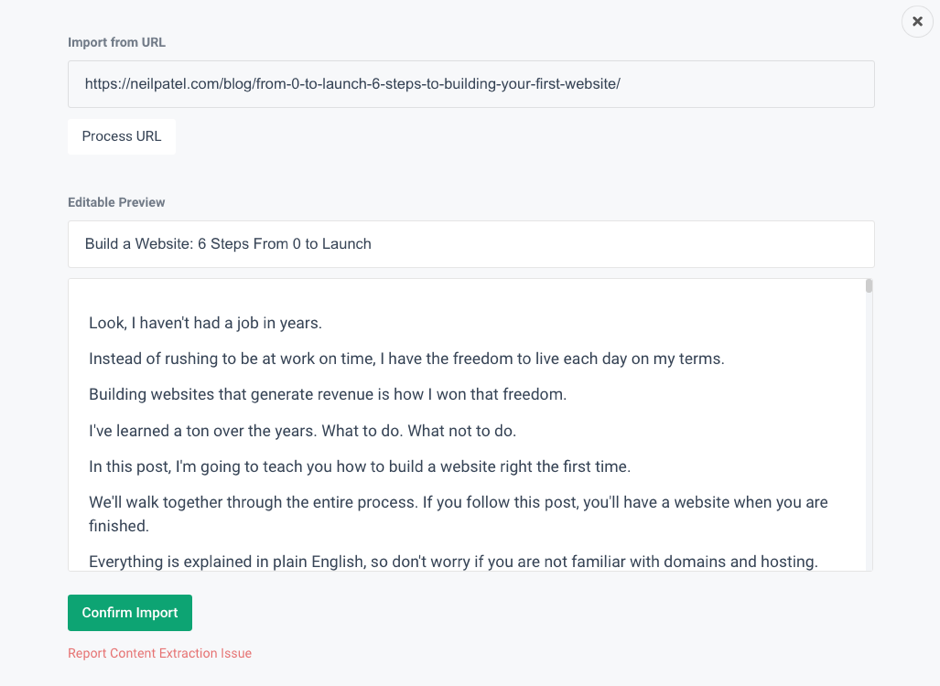Click the 'Import from URL' label

click(x=116, y=43)
